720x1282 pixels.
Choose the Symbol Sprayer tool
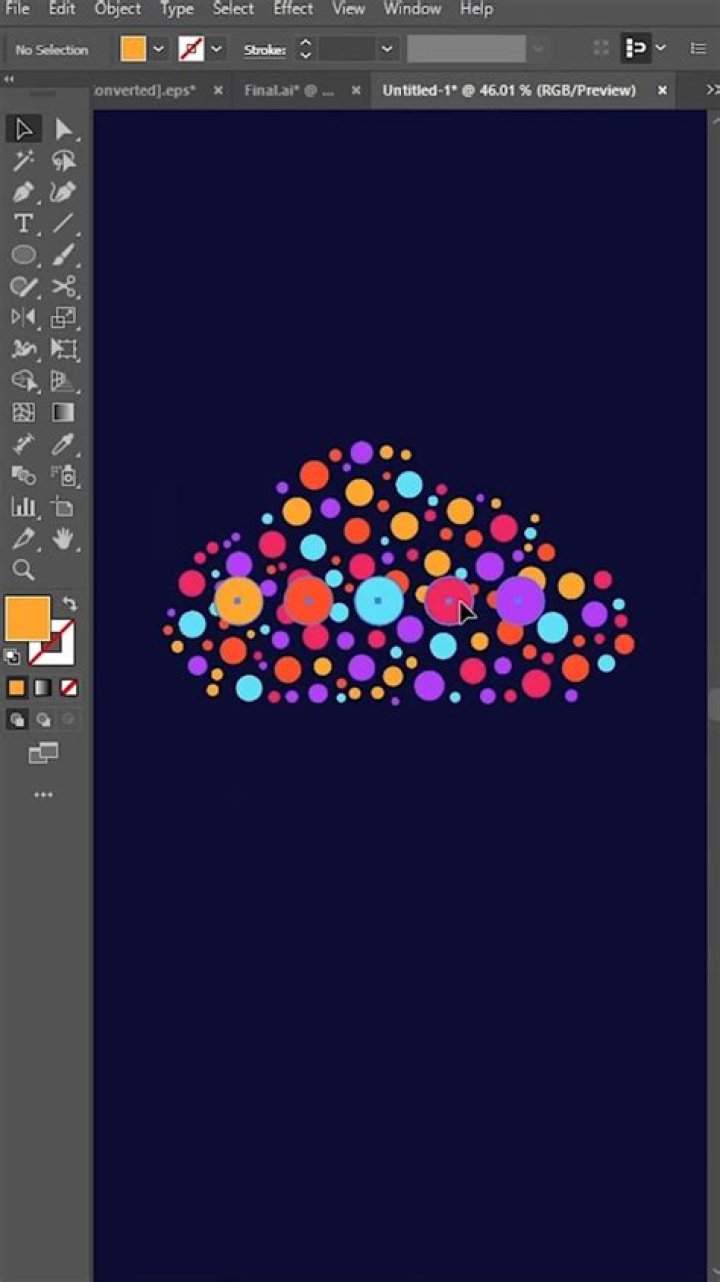click(x=64, y=475)
